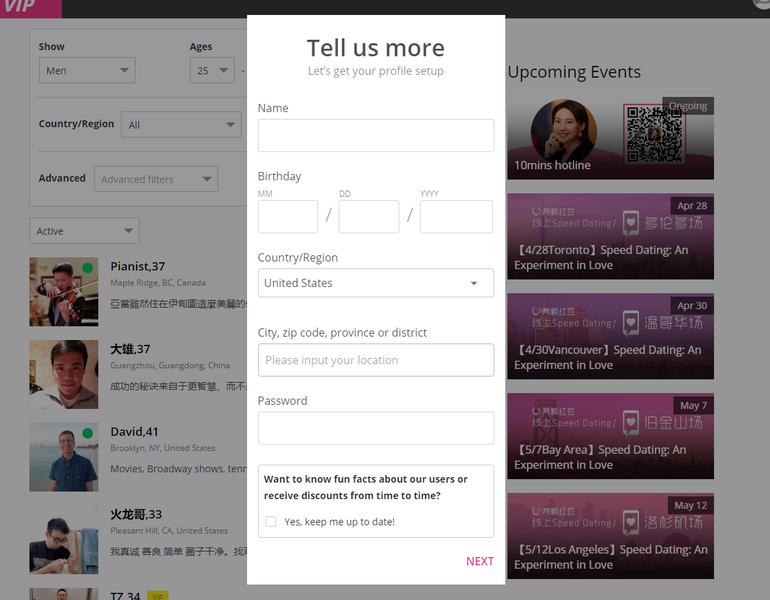The width and height of the screenshot is (770, 600).
Task: Click the Name input field
Action: pyautogui.click(x=376, y=136)
